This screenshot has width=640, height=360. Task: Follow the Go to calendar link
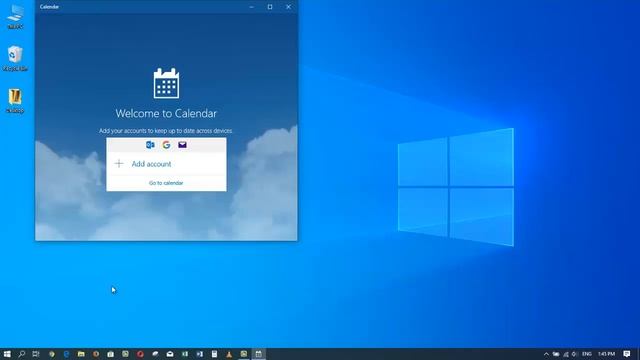pyautogui.click(x=166, y=183)
